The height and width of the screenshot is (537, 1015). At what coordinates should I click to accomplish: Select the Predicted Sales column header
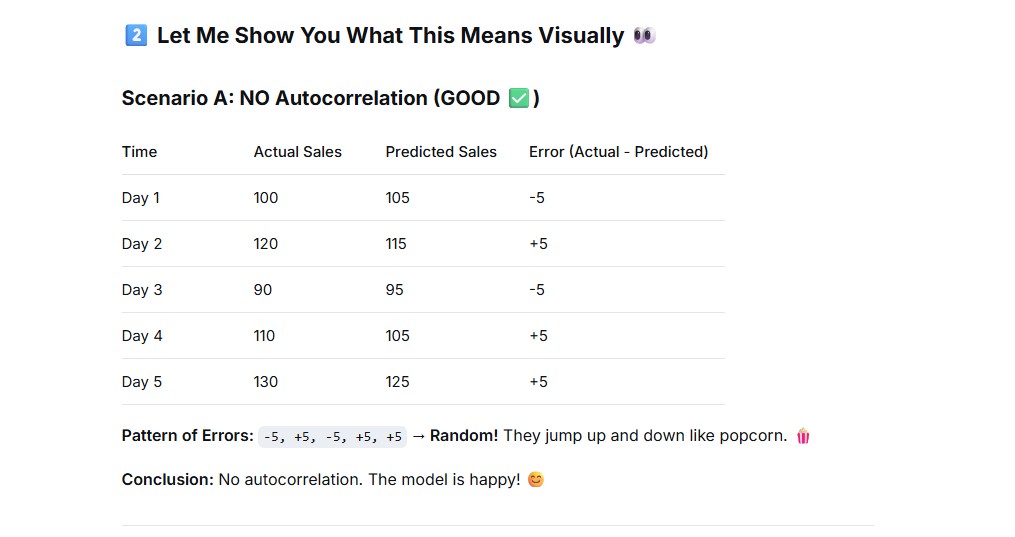[441, 151]
